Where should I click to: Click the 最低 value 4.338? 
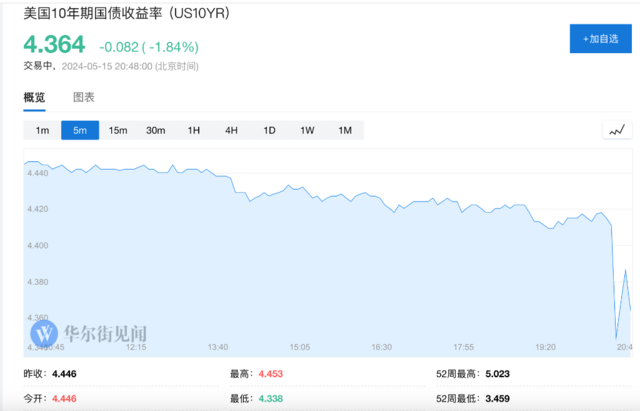pyautogui.click(x=271, y=398)
